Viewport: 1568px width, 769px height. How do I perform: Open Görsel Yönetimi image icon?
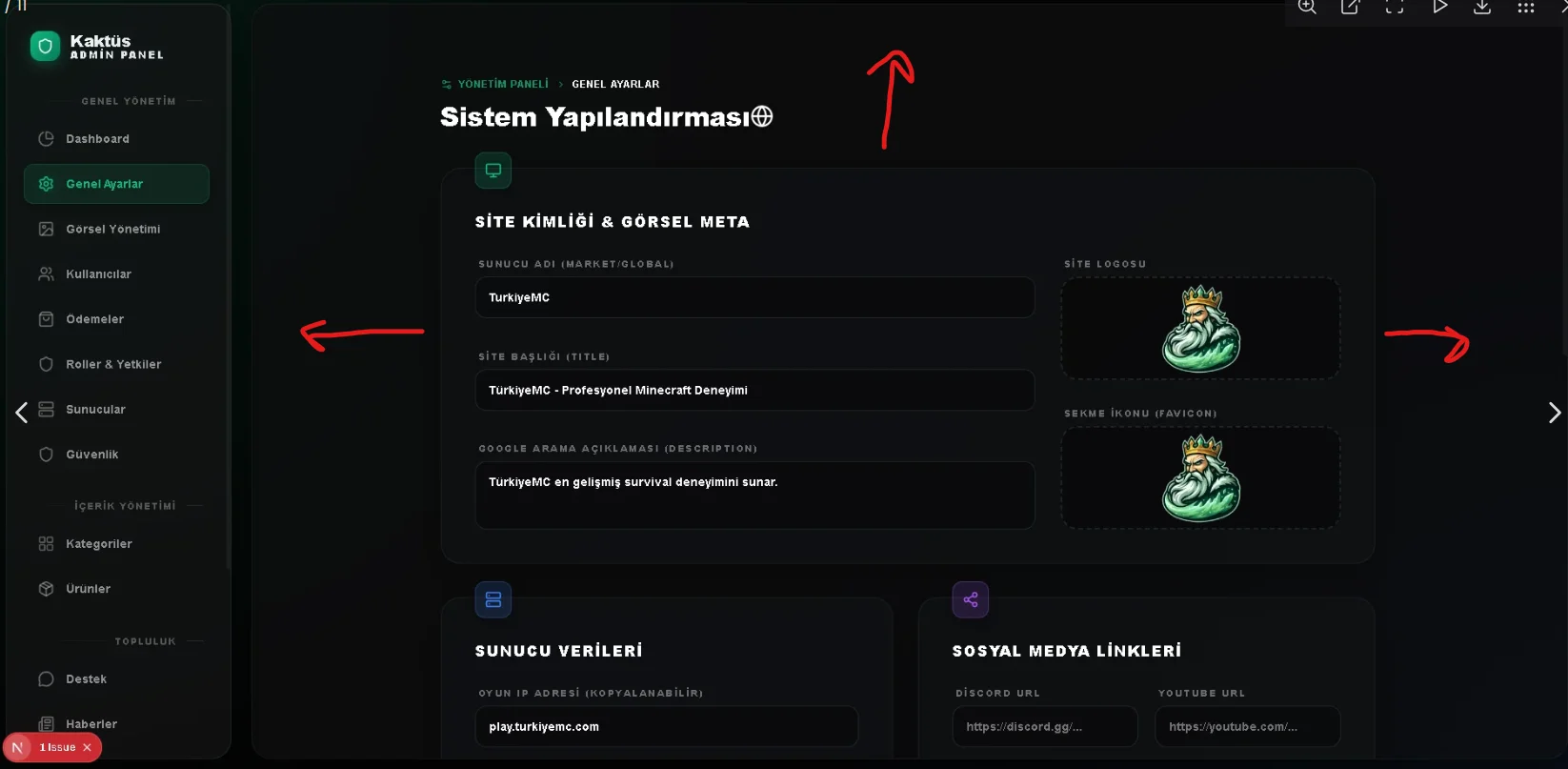tap(46, 229)
